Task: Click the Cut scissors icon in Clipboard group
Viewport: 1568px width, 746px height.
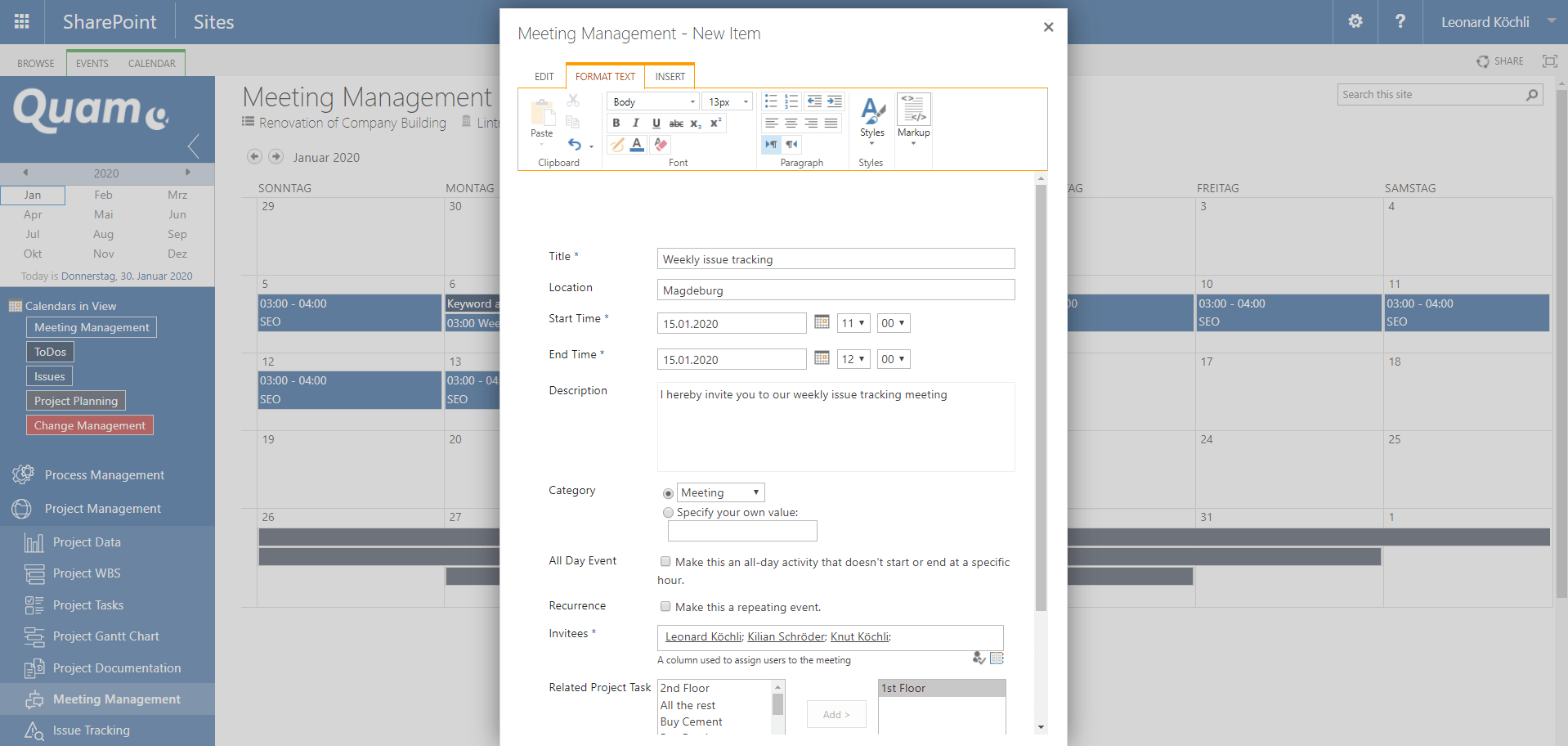Action: coord(574,100)
